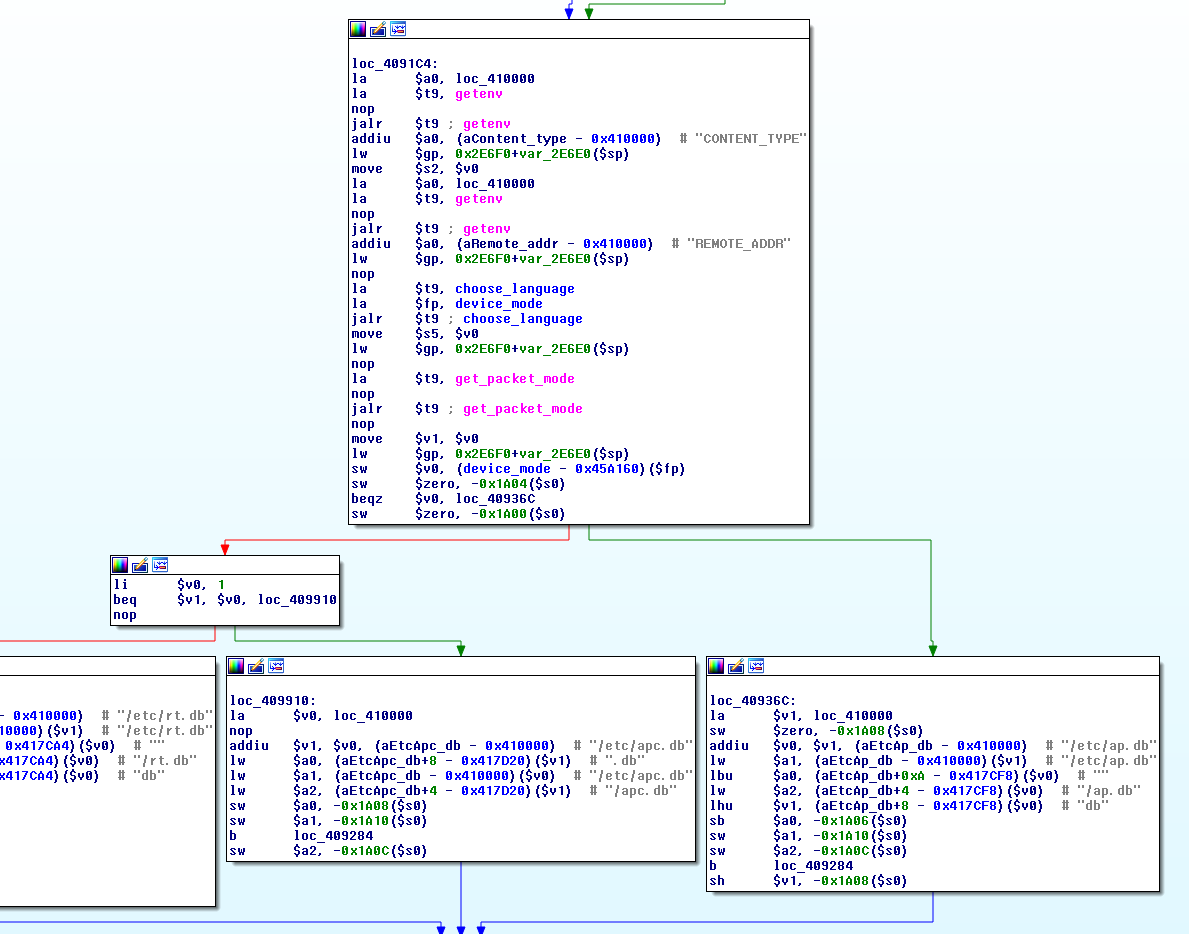Viewport: 1189px width, 934px height.
Task: Select aEtcApc_db+4 operand
Action: (389, 791)
